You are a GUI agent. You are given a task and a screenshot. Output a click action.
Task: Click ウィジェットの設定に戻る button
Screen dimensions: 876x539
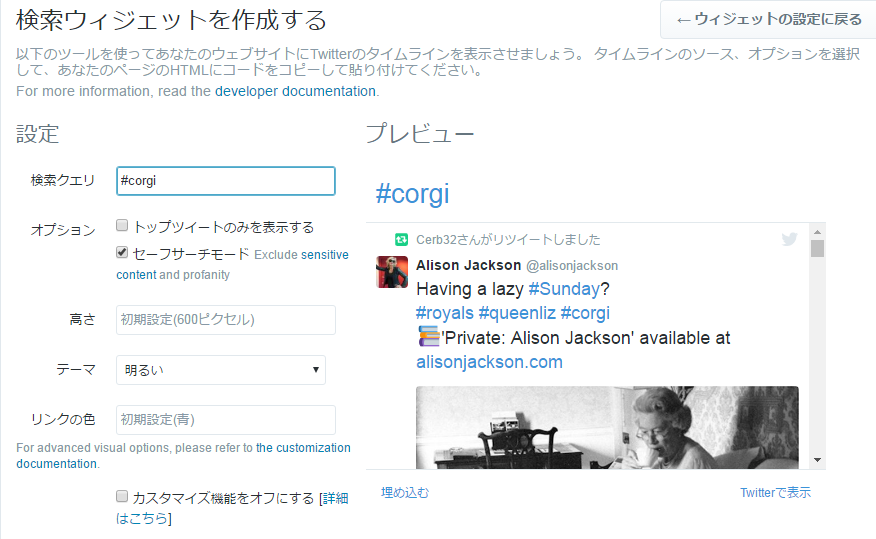pos(768,20)
